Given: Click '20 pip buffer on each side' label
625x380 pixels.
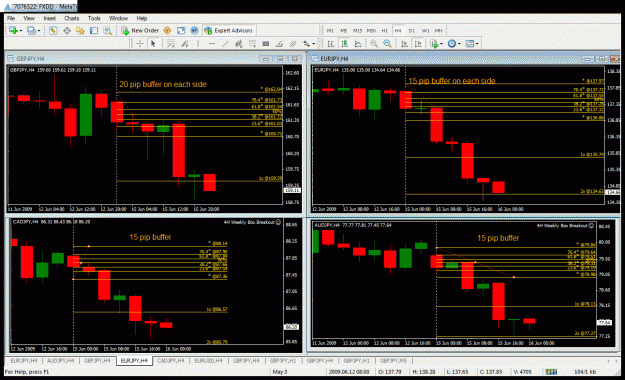Looking at the screenshot, I should (163, 84).
